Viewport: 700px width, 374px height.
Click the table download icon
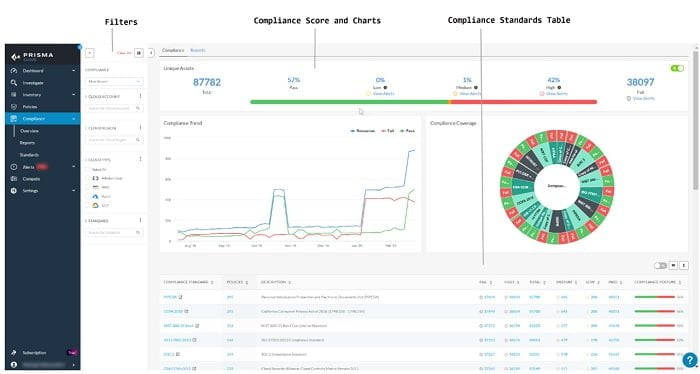(x=683, y=265)
